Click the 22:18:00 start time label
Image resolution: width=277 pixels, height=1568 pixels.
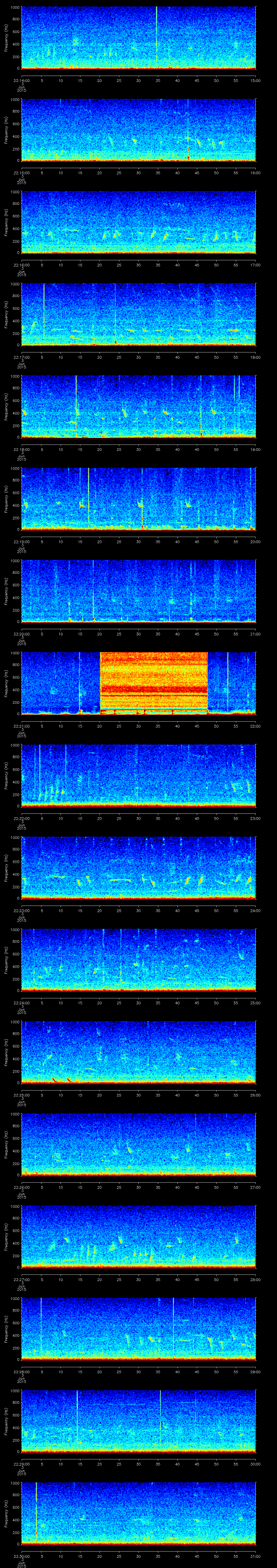point(21,449)
